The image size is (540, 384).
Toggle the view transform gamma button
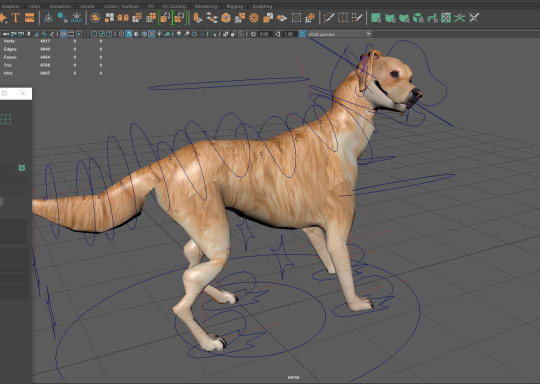pyautogui.click(x=302, y=34)
